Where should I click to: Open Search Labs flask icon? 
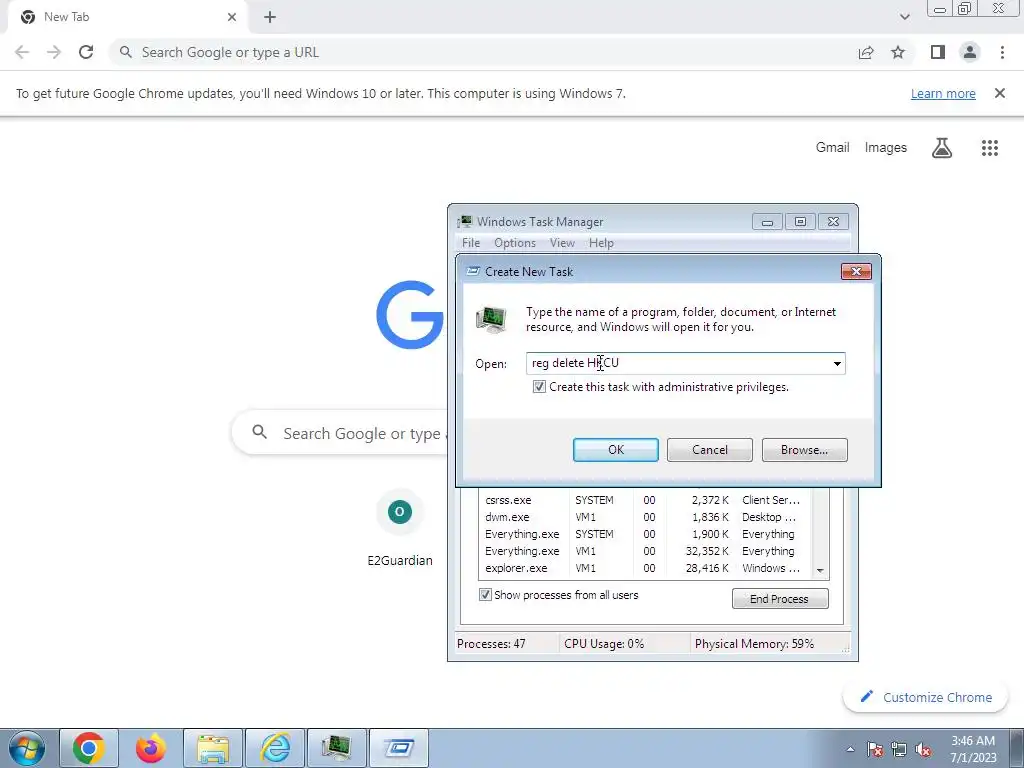tap(942, 148)
